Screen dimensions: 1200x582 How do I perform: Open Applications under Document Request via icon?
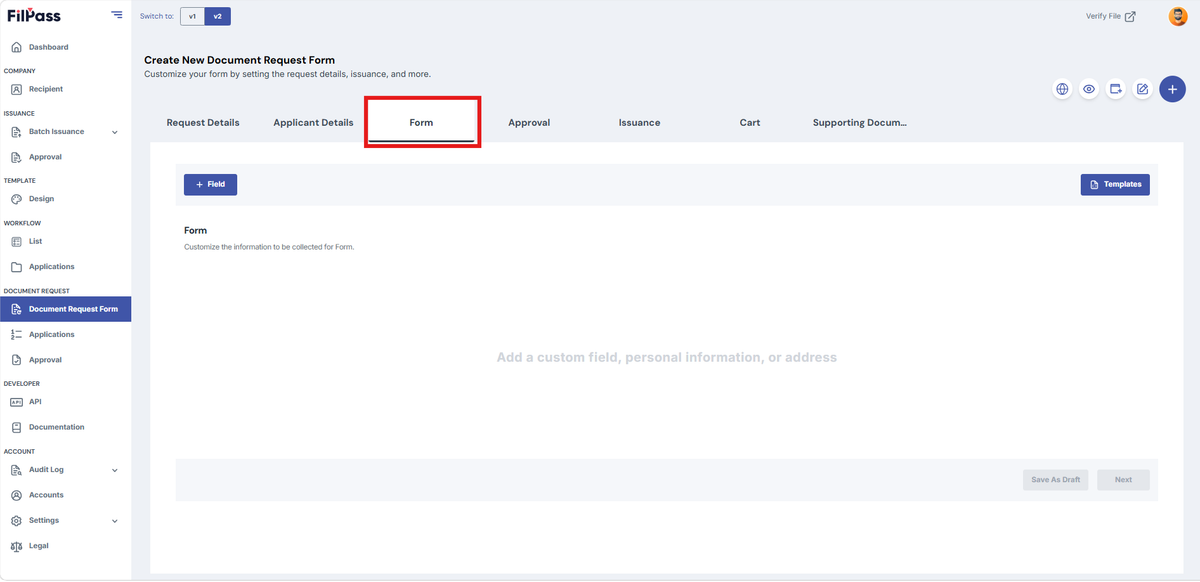(x=16, y=335)
